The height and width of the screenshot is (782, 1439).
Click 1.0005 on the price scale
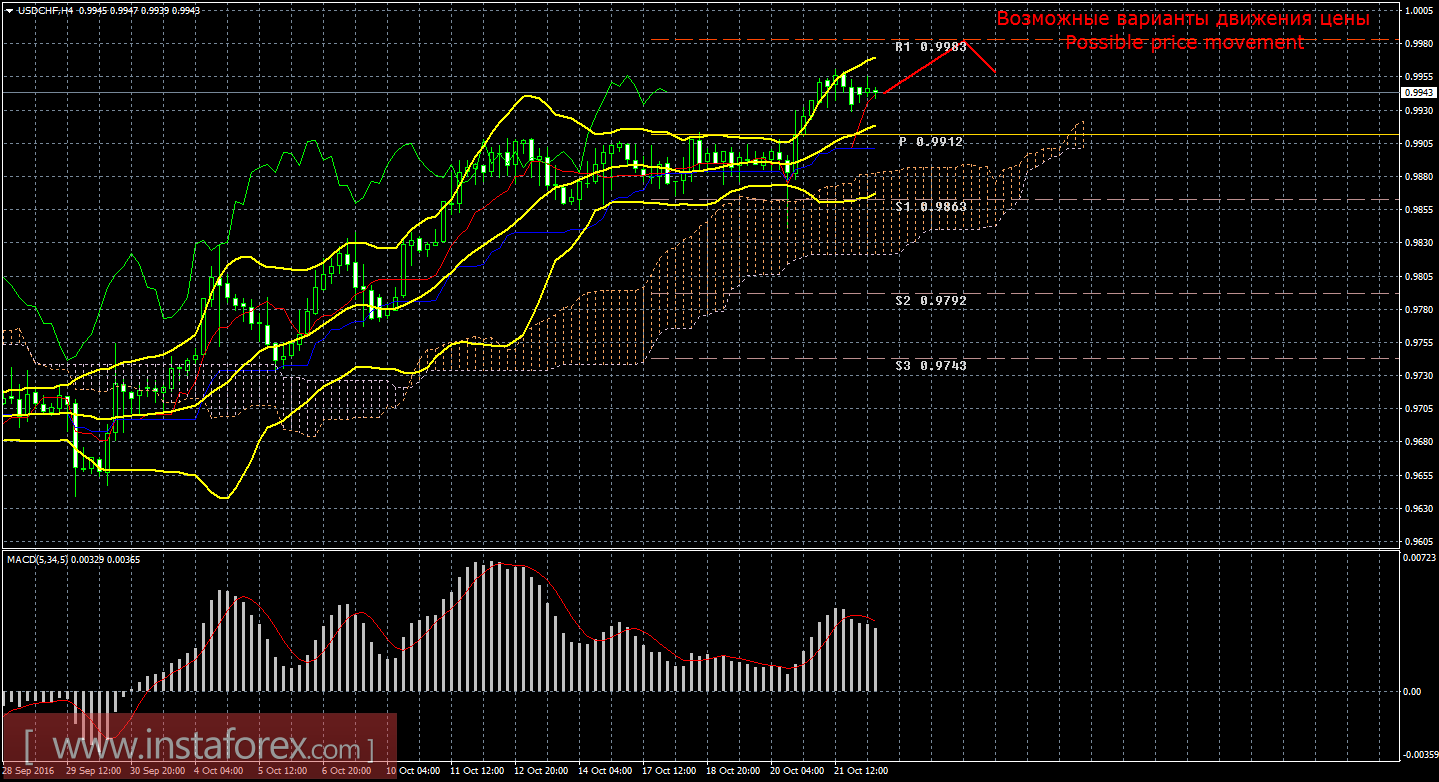tap(1420, 11)
